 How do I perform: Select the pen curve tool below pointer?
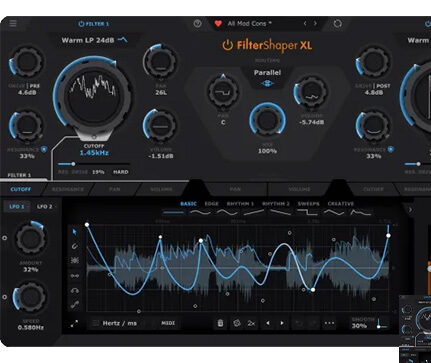tap(75, 246)
